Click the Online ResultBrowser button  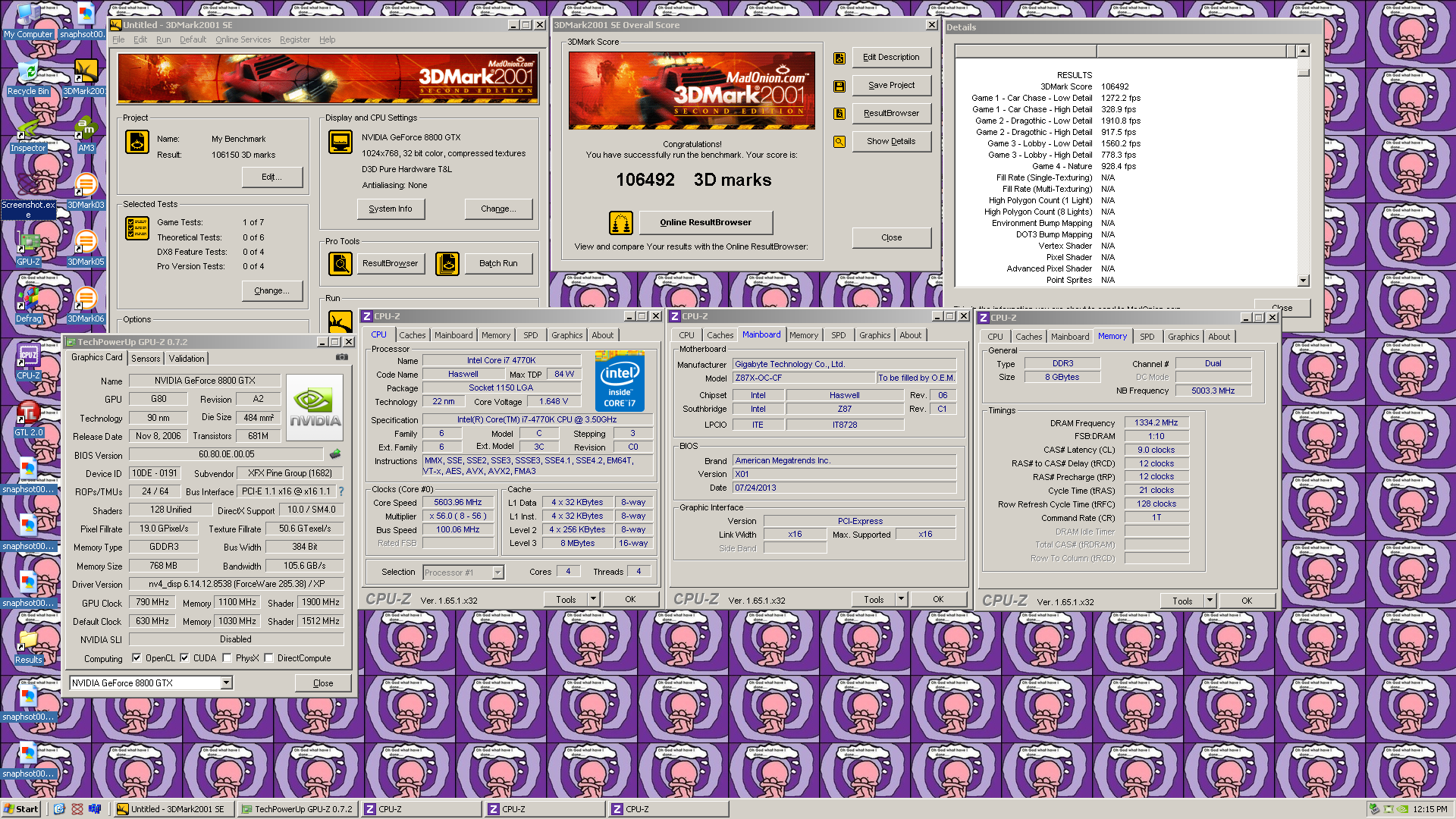pyautogui.click(x=705, y=223)
